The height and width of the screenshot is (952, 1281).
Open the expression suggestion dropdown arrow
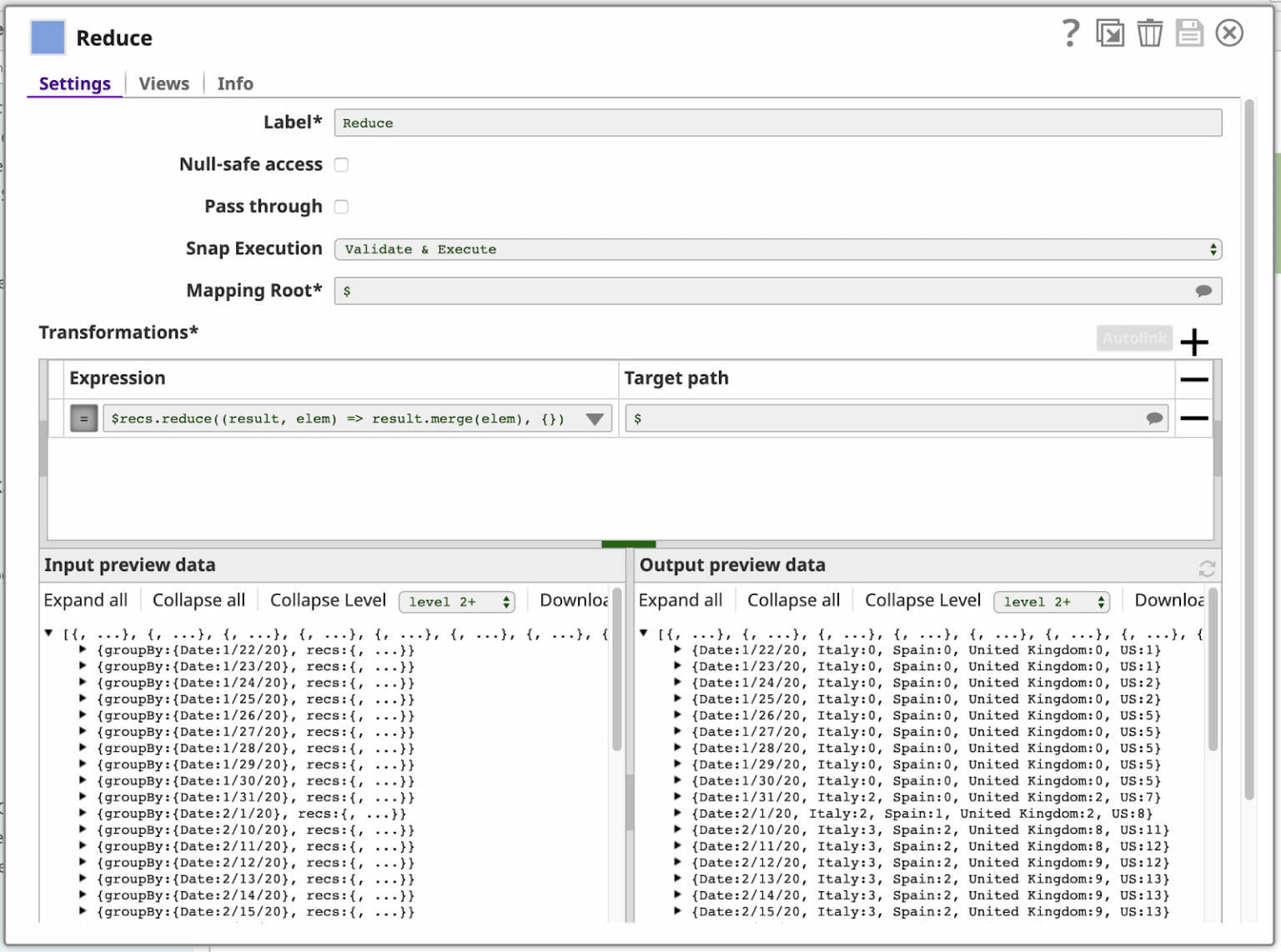(x=595, y=419)
